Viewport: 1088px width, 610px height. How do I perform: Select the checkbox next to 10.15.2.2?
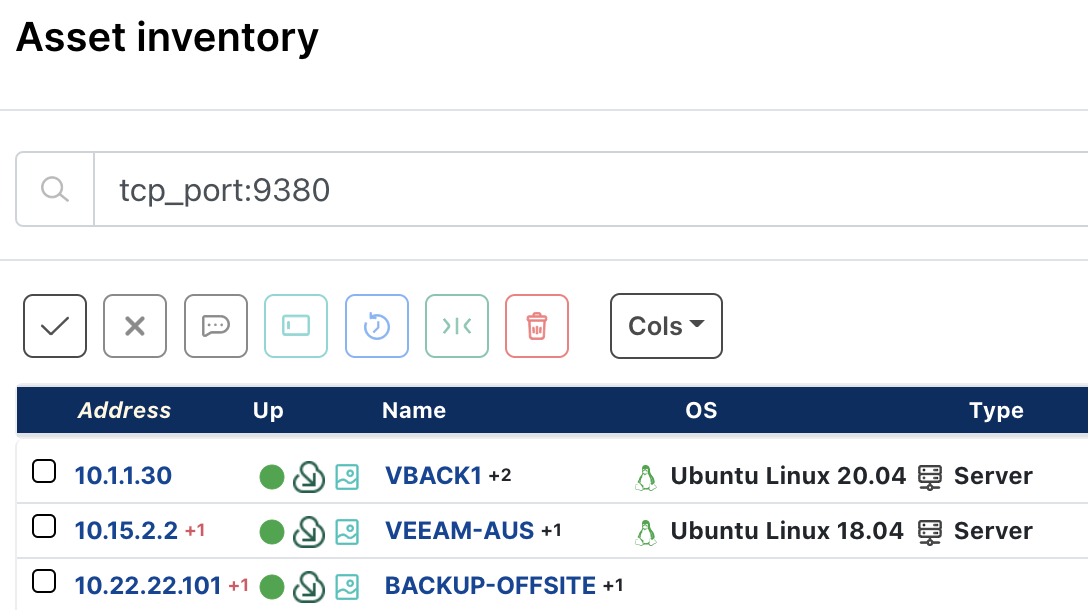point(44,525)
